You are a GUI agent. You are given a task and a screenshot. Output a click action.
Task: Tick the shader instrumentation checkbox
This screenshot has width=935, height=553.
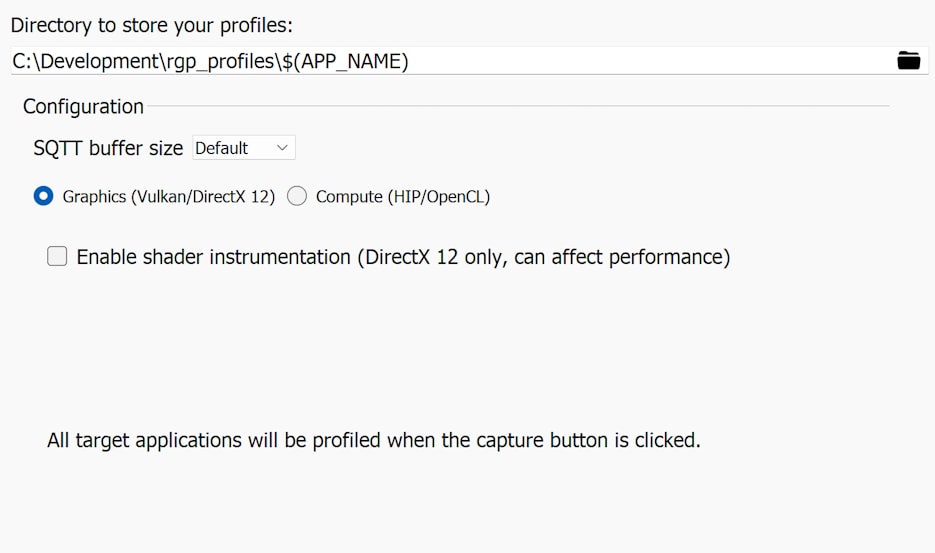(x=58, y=257)
